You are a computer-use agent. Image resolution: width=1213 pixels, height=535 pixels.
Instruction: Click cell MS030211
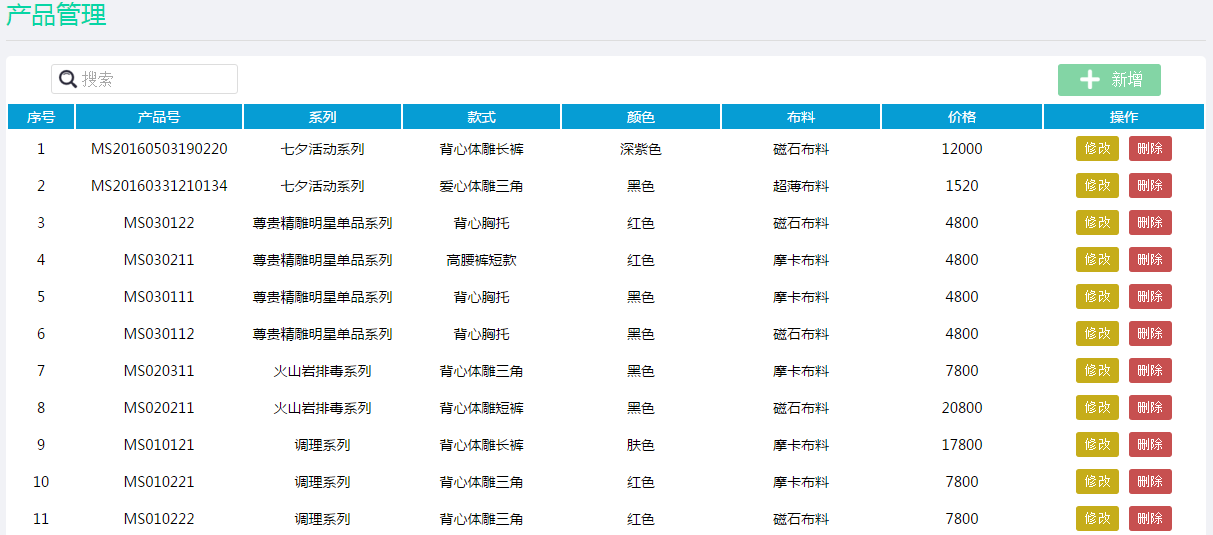(x=159, y=260)
